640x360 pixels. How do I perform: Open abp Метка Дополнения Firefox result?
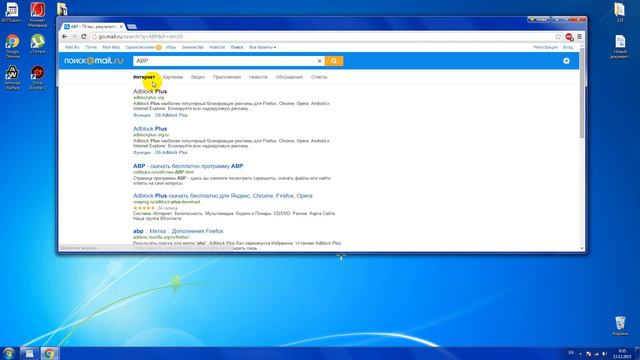(178, 231)
